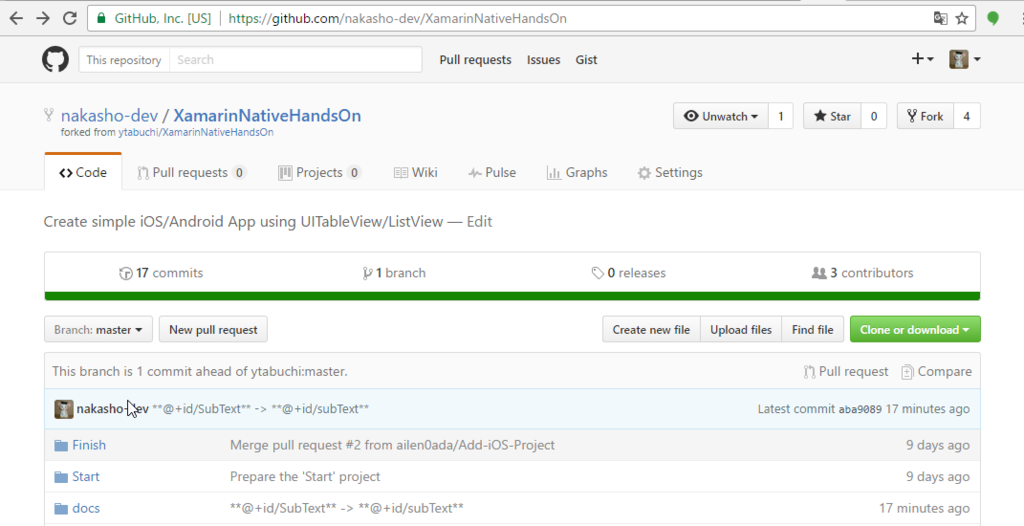Screen dimensions: 1024x526
Task: Click Compare link in branch info bar
Action: click(936, 371)
